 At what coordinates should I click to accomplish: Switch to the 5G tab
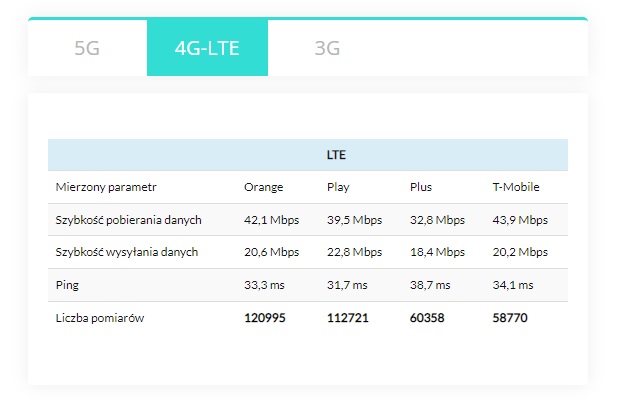87,48
